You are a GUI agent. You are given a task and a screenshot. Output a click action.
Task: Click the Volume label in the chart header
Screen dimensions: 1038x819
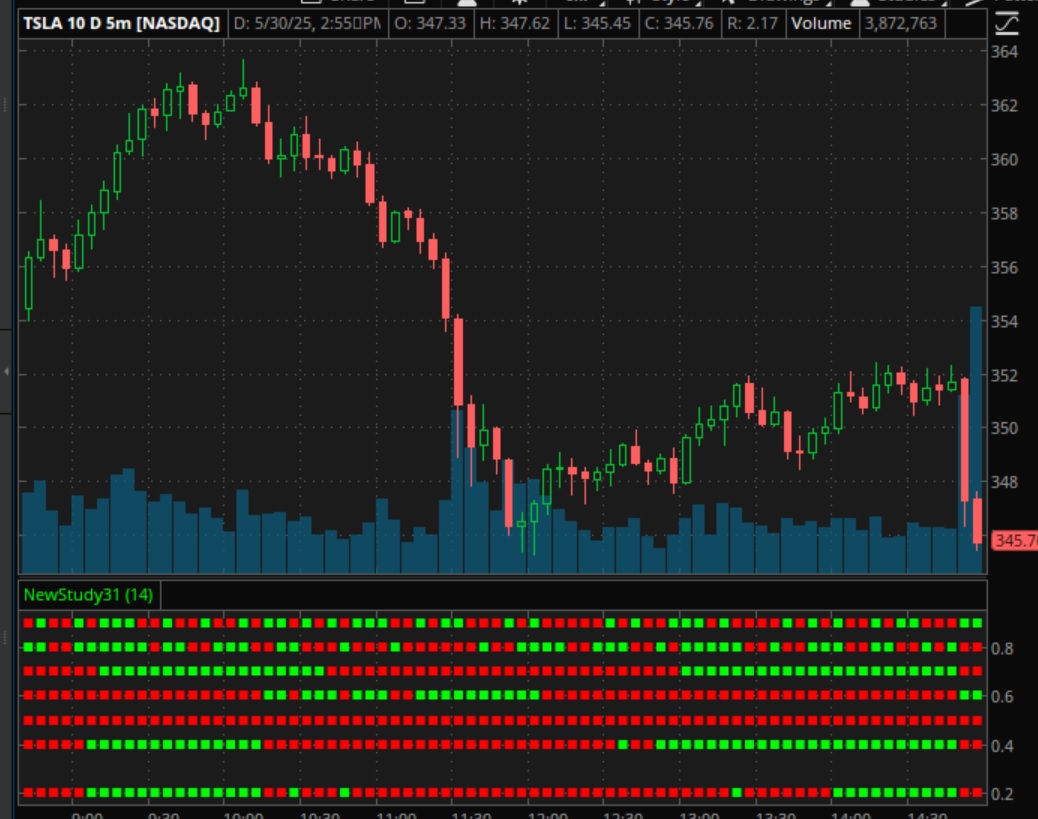(x=821, y=24)
